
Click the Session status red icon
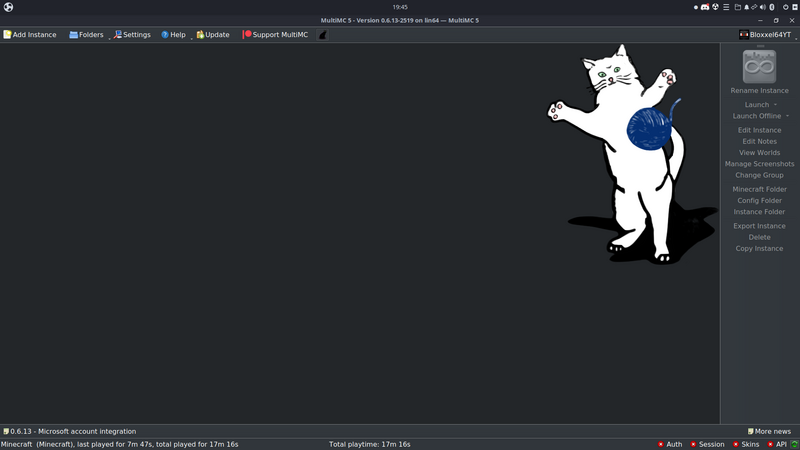[x=693, y=444]
